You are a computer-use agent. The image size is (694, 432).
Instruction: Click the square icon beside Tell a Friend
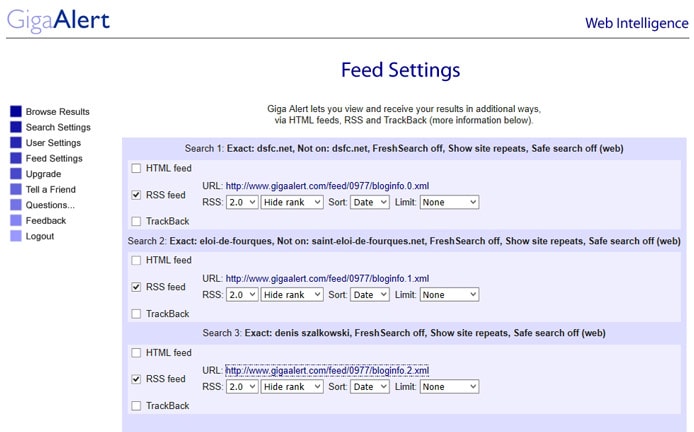pyautogui.click(x=16, y=189)
